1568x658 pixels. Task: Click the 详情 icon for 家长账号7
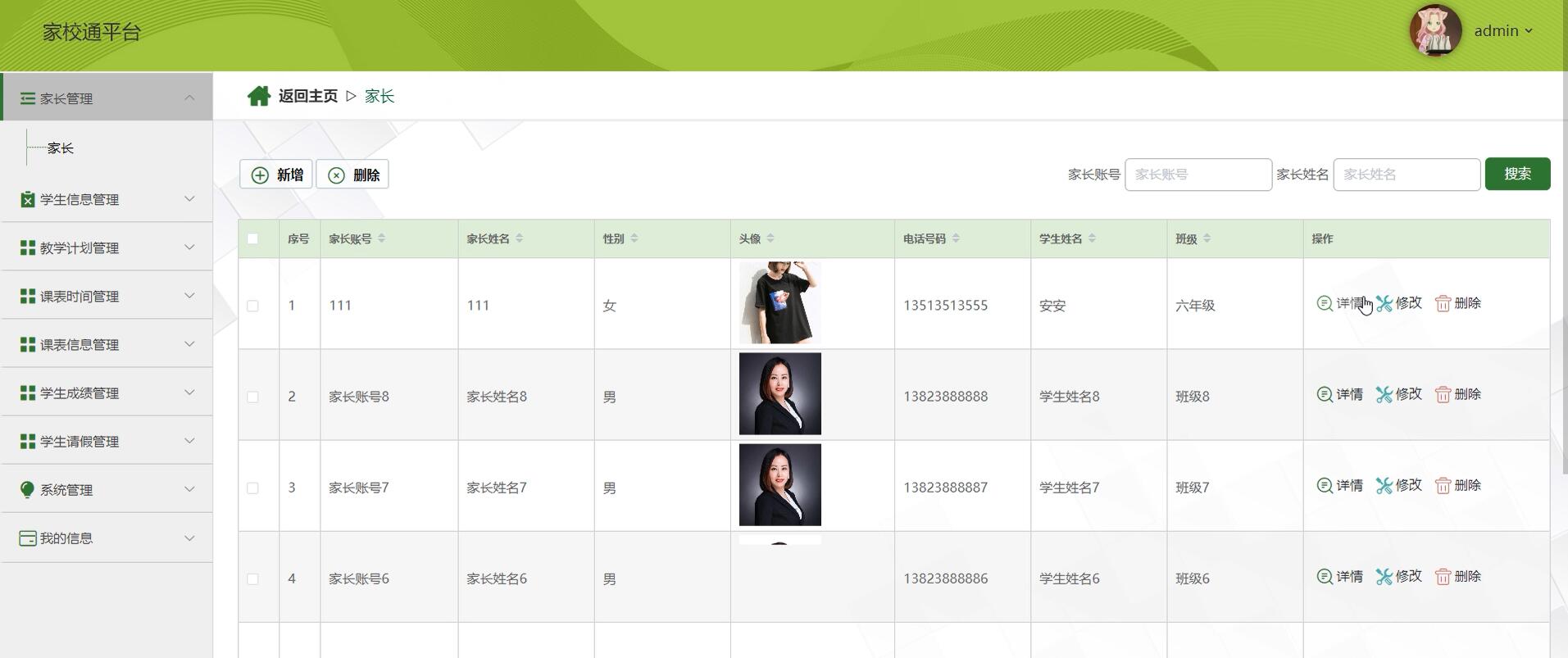coord(1325,485)
